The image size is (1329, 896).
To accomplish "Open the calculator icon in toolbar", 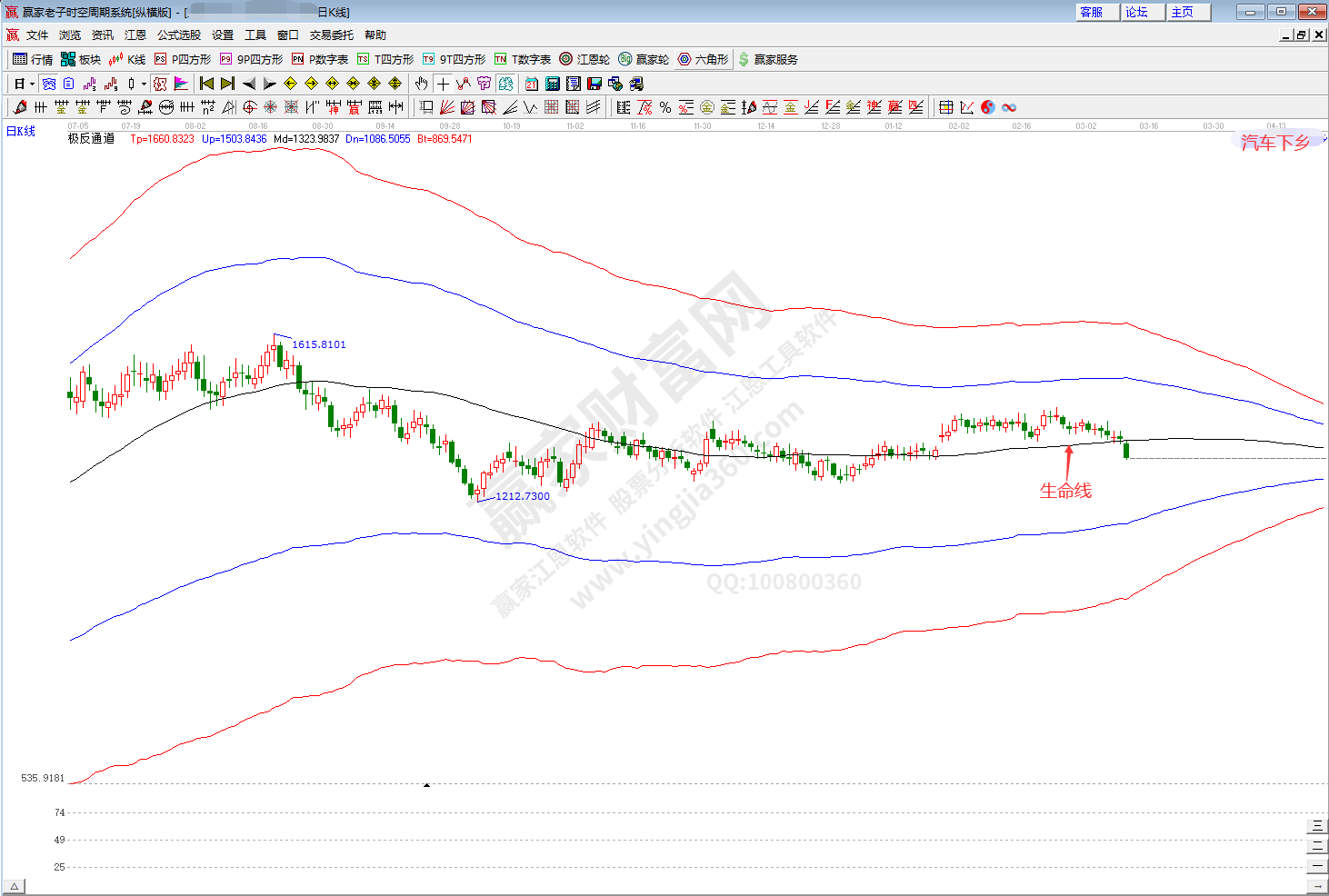I will pyautogui.click(x=553, y=84).
